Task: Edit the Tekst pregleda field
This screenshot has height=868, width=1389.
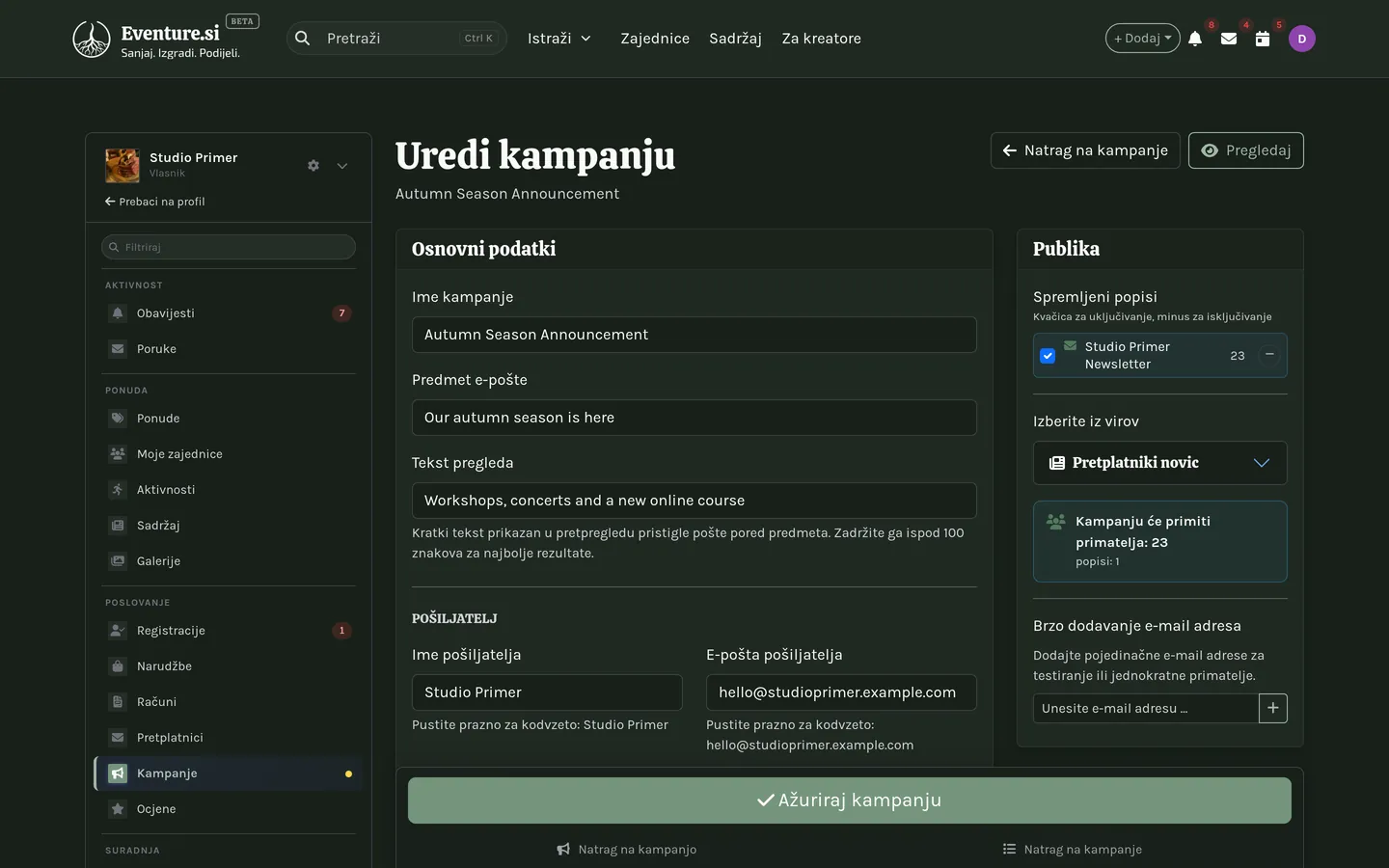Action: [x=694, y=501]
